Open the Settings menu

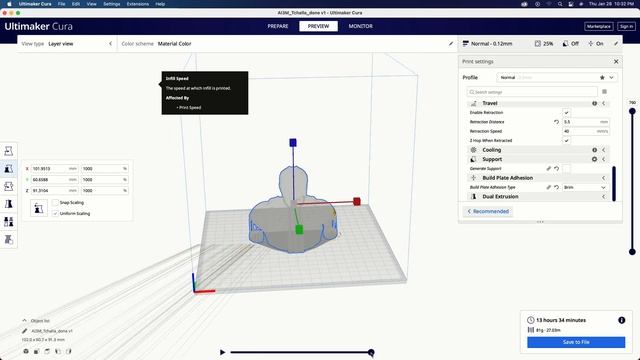tap(111, 4)
